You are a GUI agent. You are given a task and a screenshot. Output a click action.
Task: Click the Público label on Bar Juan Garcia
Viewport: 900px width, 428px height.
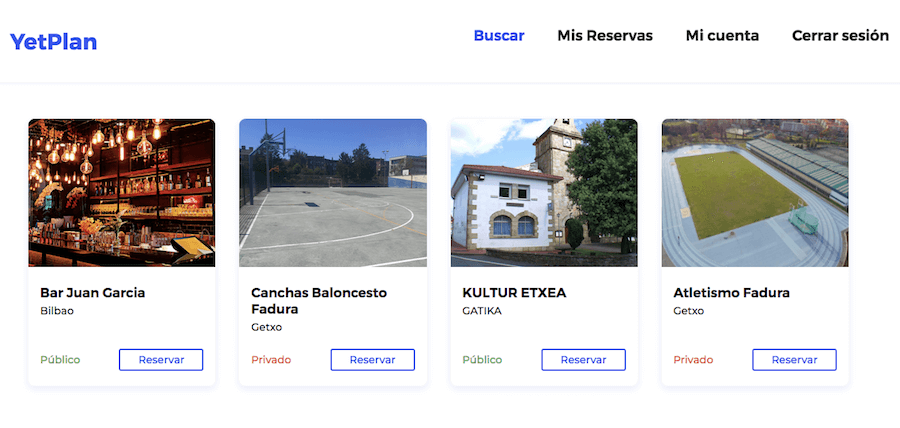coord(60,360)
